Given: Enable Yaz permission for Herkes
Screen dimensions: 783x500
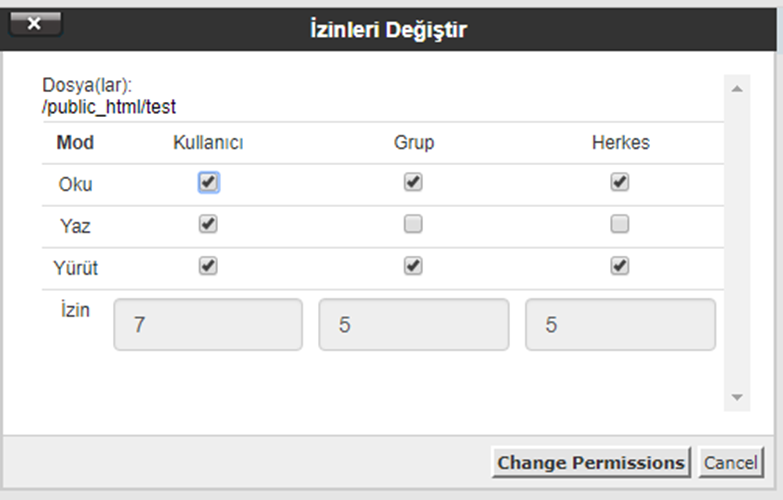Looking at the screenshot, I should tap(620, 225).
